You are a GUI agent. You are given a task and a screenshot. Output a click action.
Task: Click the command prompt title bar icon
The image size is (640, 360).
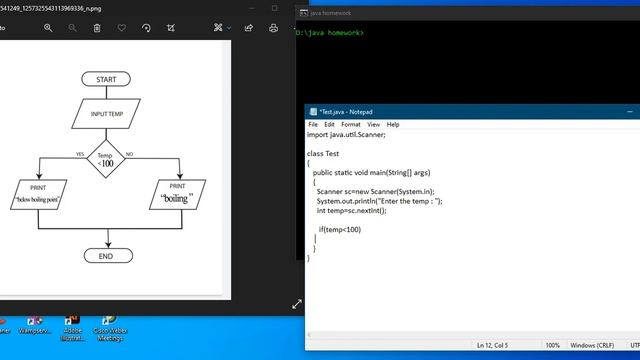coord(303,13)
